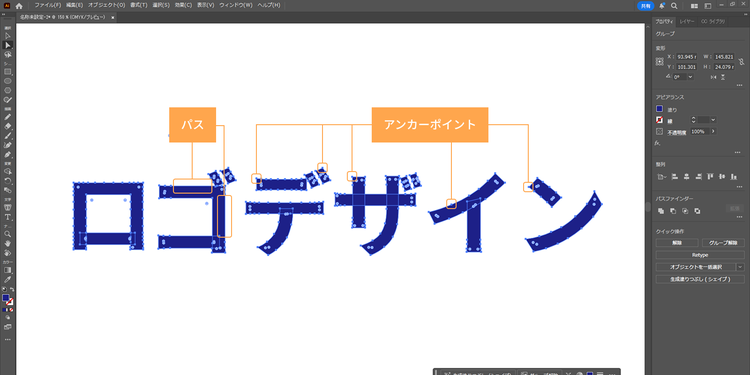This screenshot has height=375, width=750.
Task: Align objects to horizontal left
Action: pos(674,176)
